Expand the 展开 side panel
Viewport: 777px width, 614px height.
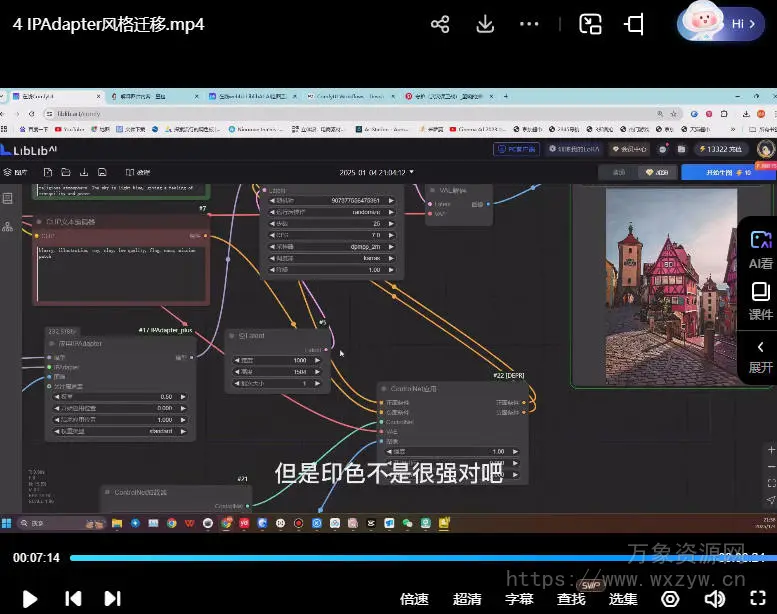click(761, 356)
